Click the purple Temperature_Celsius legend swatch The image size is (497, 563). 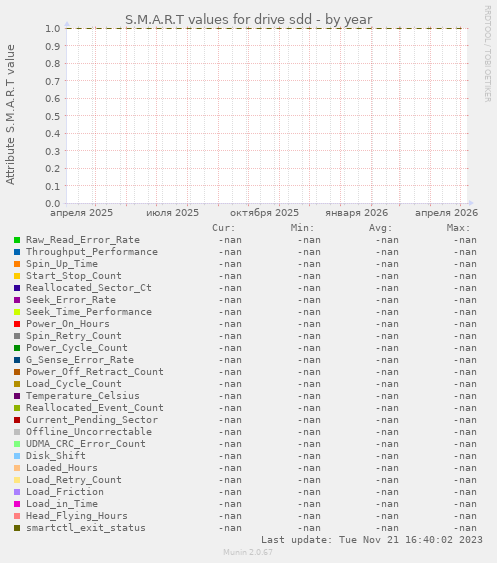tap(17, 396)
